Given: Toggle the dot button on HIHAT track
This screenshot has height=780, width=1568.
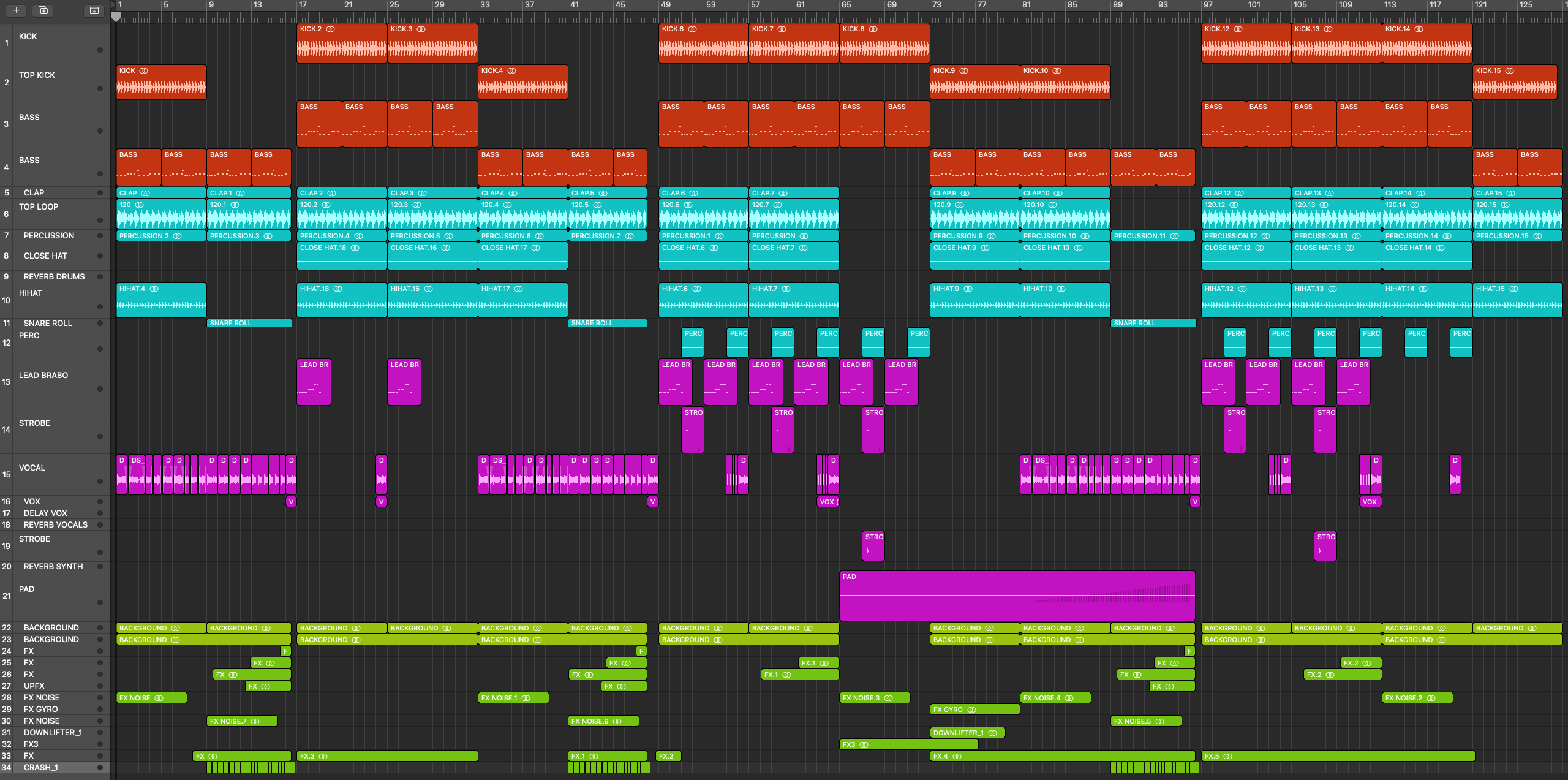Looking at the screenshot, I should click(100, 306).
